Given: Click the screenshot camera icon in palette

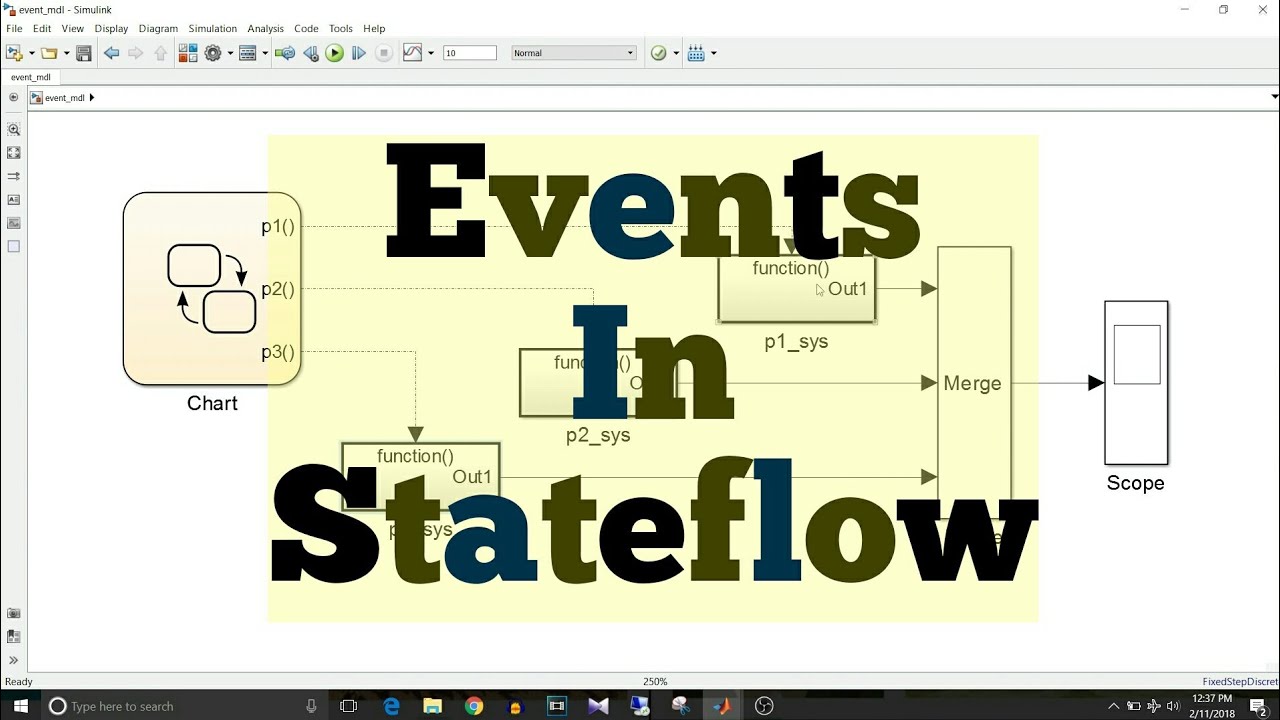Looking at the screenshot, I should (x=14, y=613).
